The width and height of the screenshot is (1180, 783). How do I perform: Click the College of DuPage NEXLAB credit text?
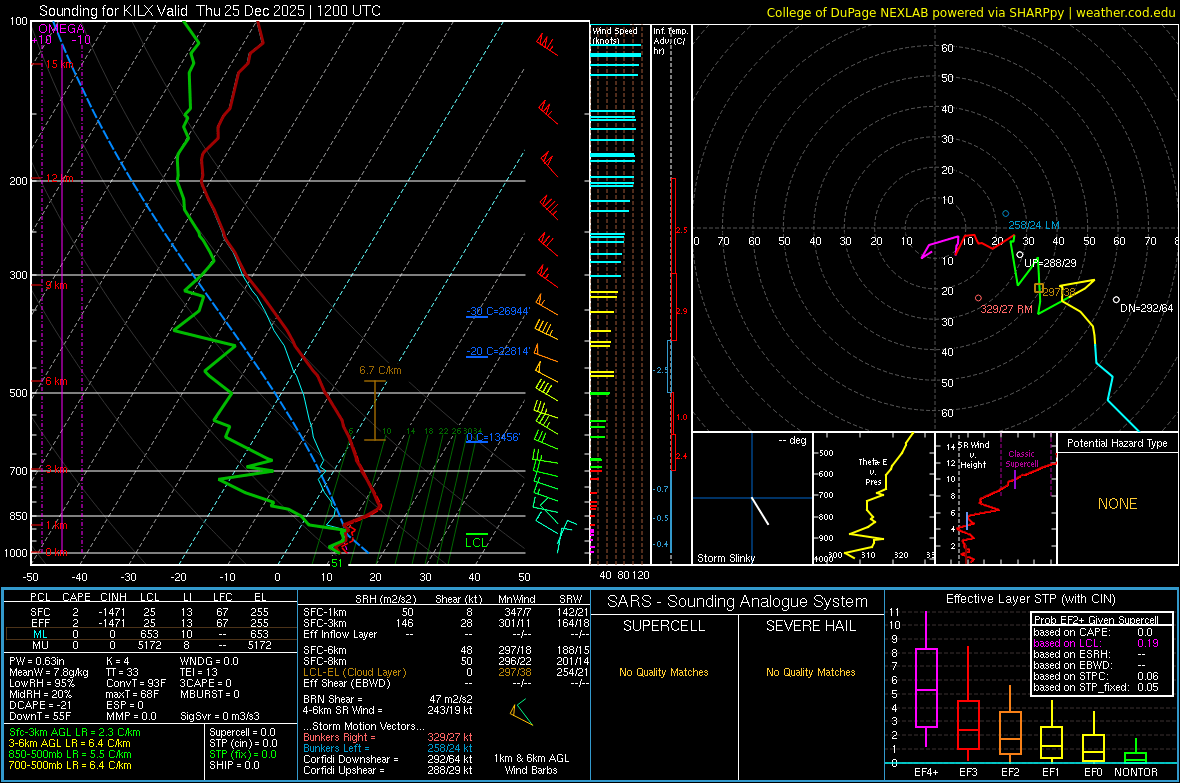[970, 12]
